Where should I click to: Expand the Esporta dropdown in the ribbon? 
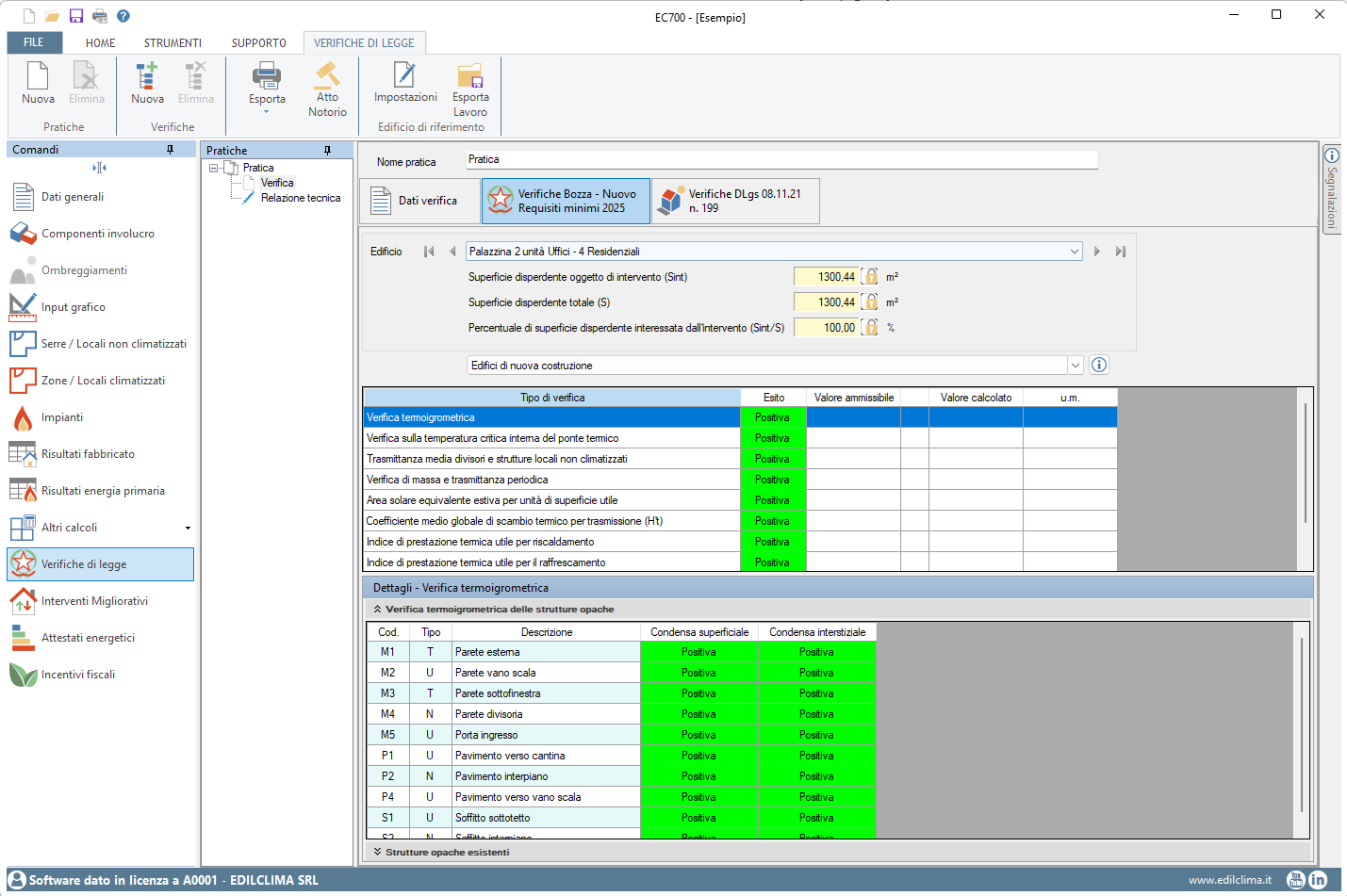pyautogui.click(x=267, y=112)
